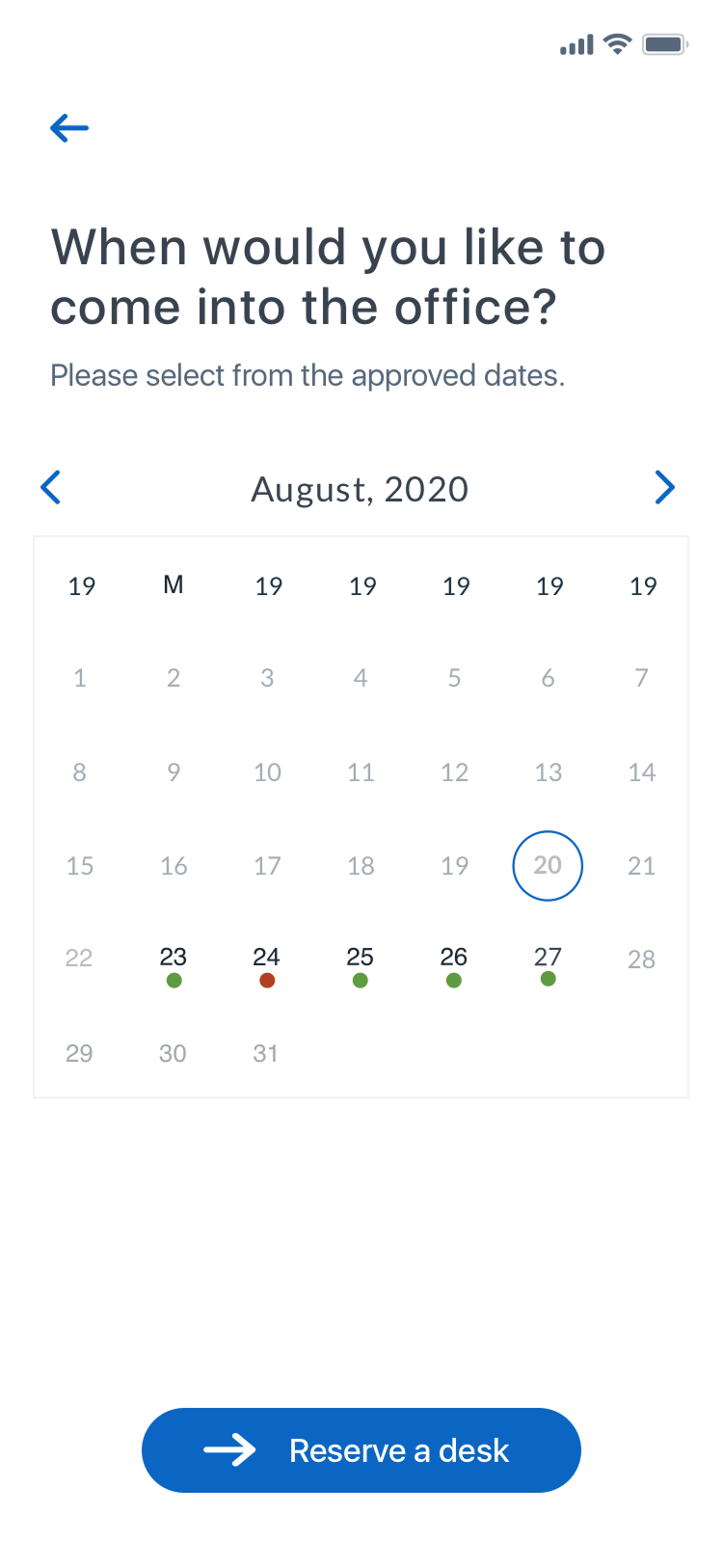Go back using the left arrow icon
The image size is (723, 1568).
pos(69,127)
